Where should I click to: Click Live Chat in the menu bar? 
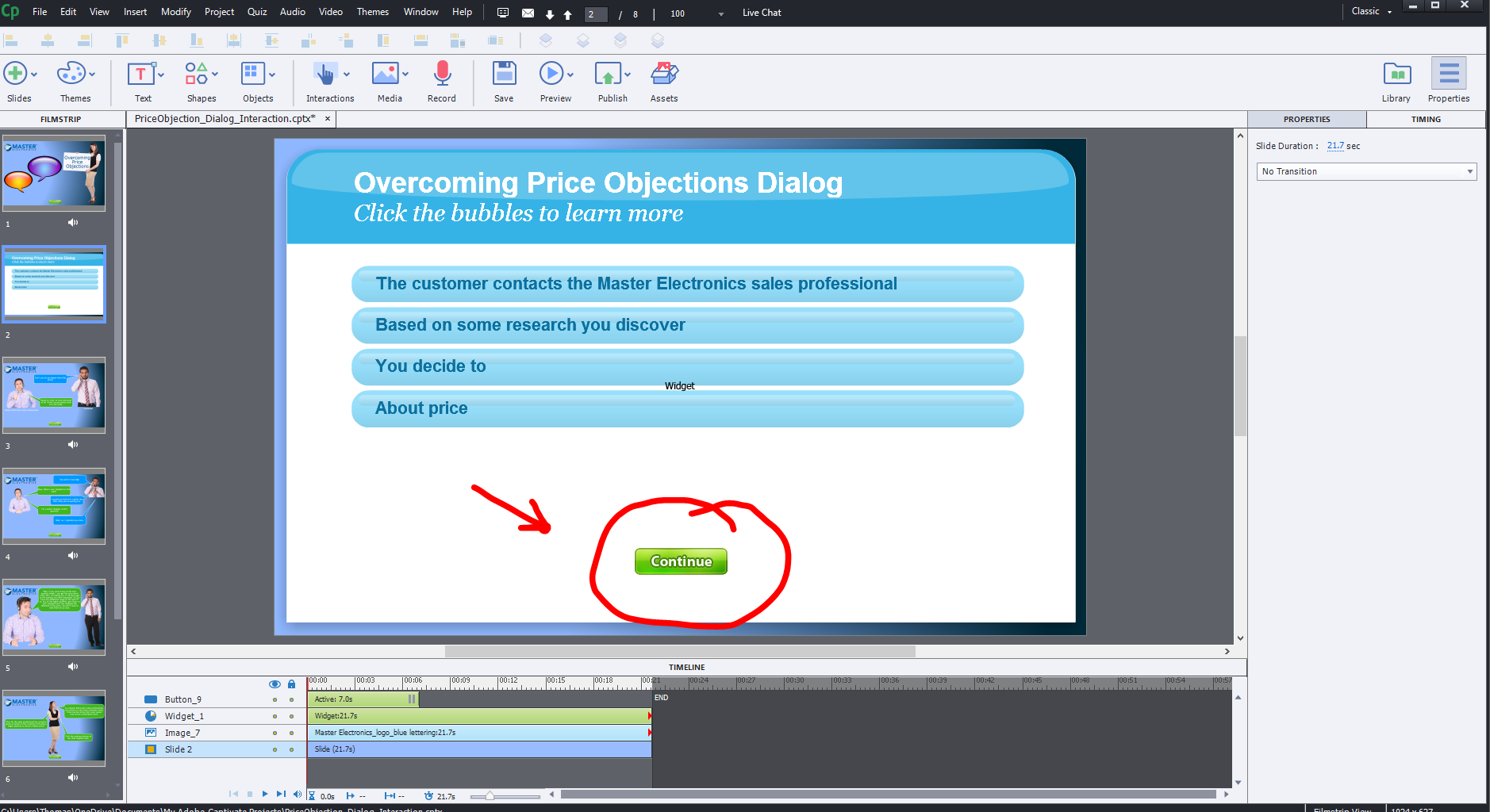pyautogui.click(x=762, y=13)
